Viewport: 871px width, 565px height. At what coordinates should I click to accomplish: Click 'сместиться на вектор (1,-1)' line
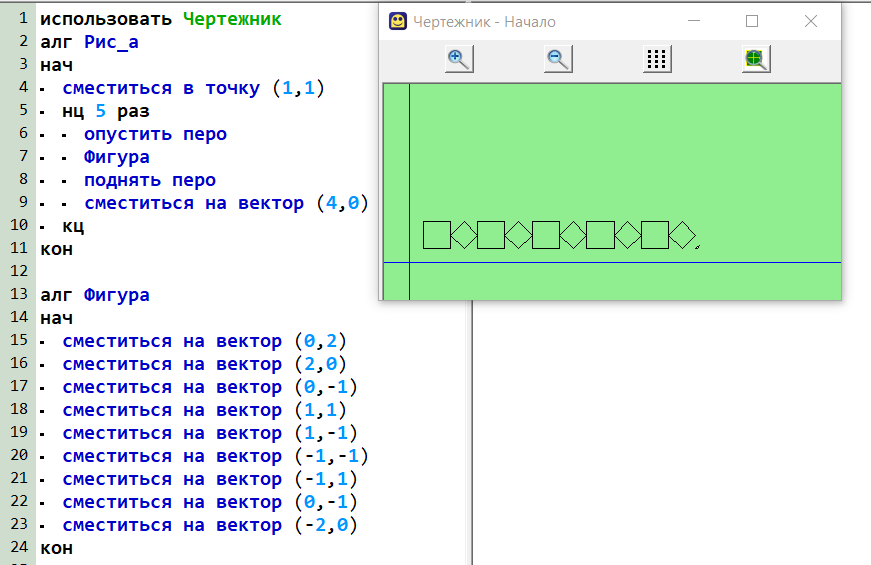click(x=210, y=433)
